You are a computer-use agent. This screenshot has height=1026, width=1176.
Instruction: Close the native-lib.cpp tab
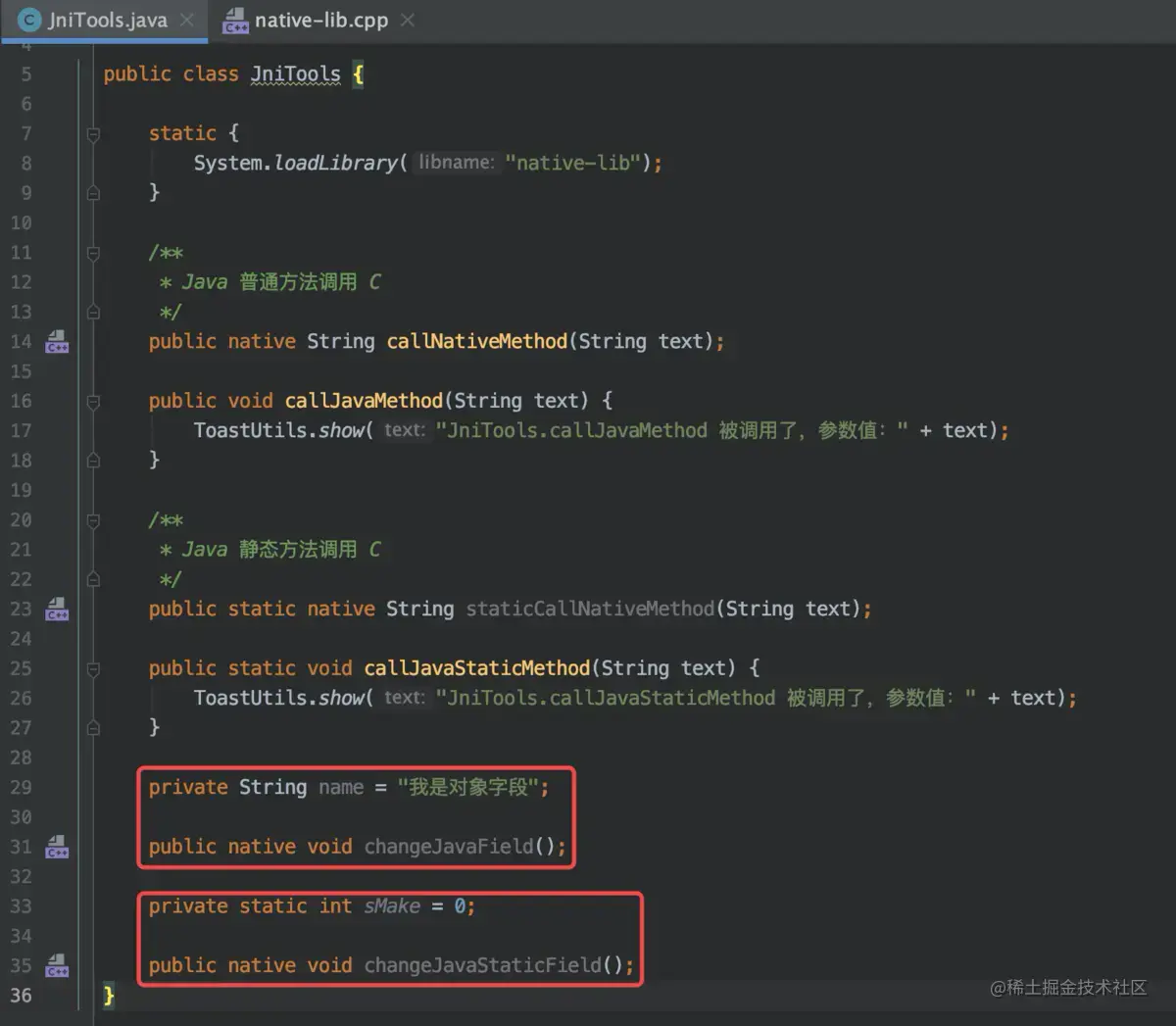408,20
